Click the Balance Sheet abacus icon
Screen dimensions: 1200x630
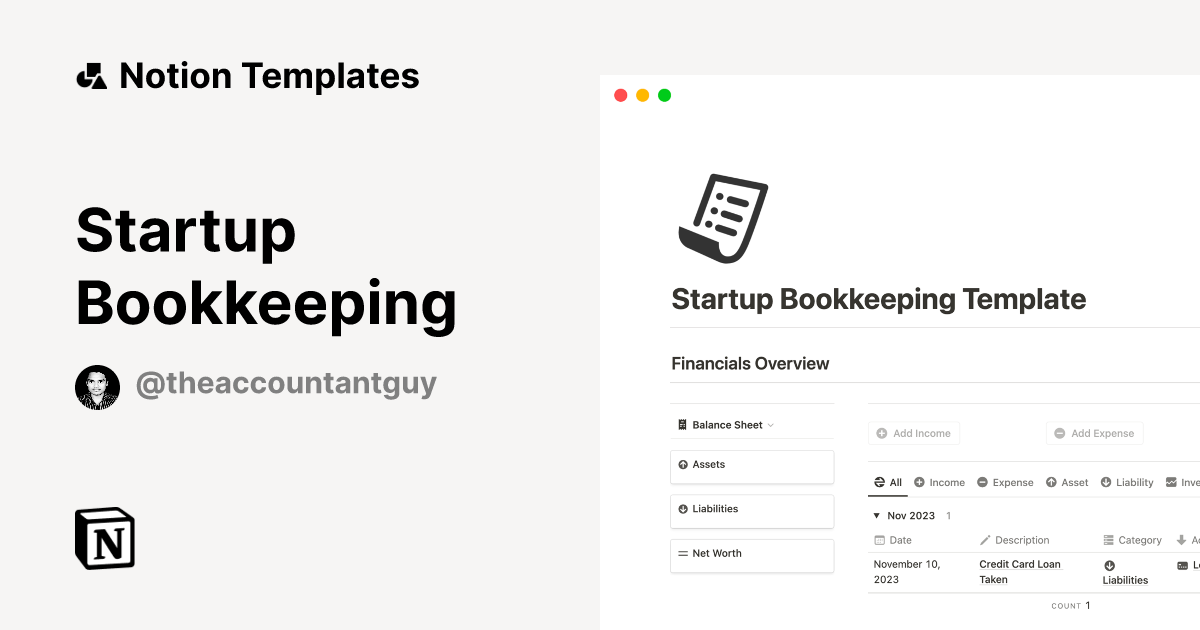pos(683,424)
